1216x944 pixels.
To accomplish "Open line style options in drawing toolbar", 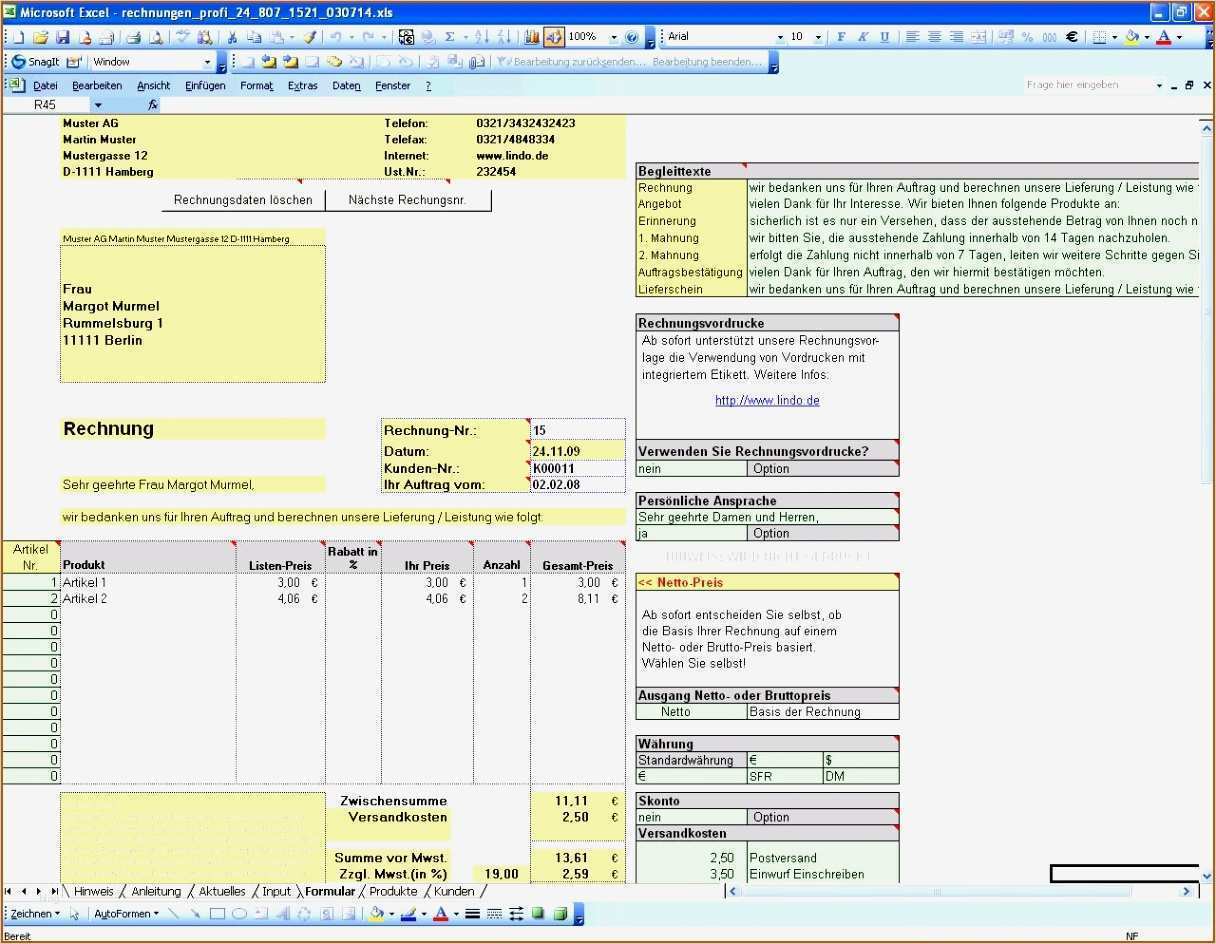I will (x=472, y=913).
